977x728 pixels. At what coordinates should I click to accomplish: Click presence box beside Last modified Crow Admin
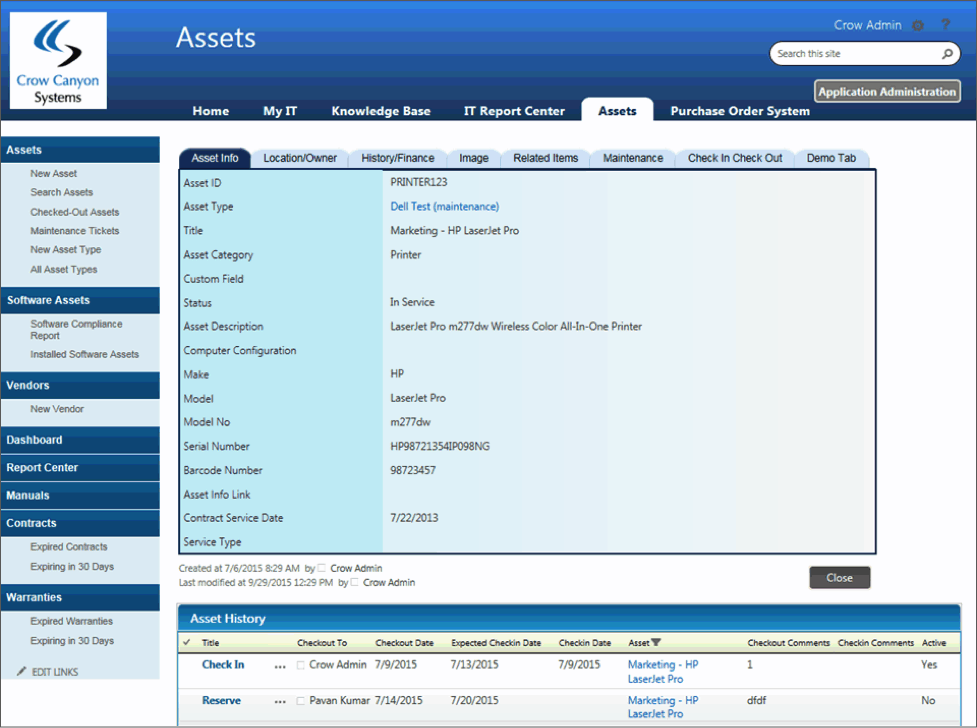click(355, 582)
